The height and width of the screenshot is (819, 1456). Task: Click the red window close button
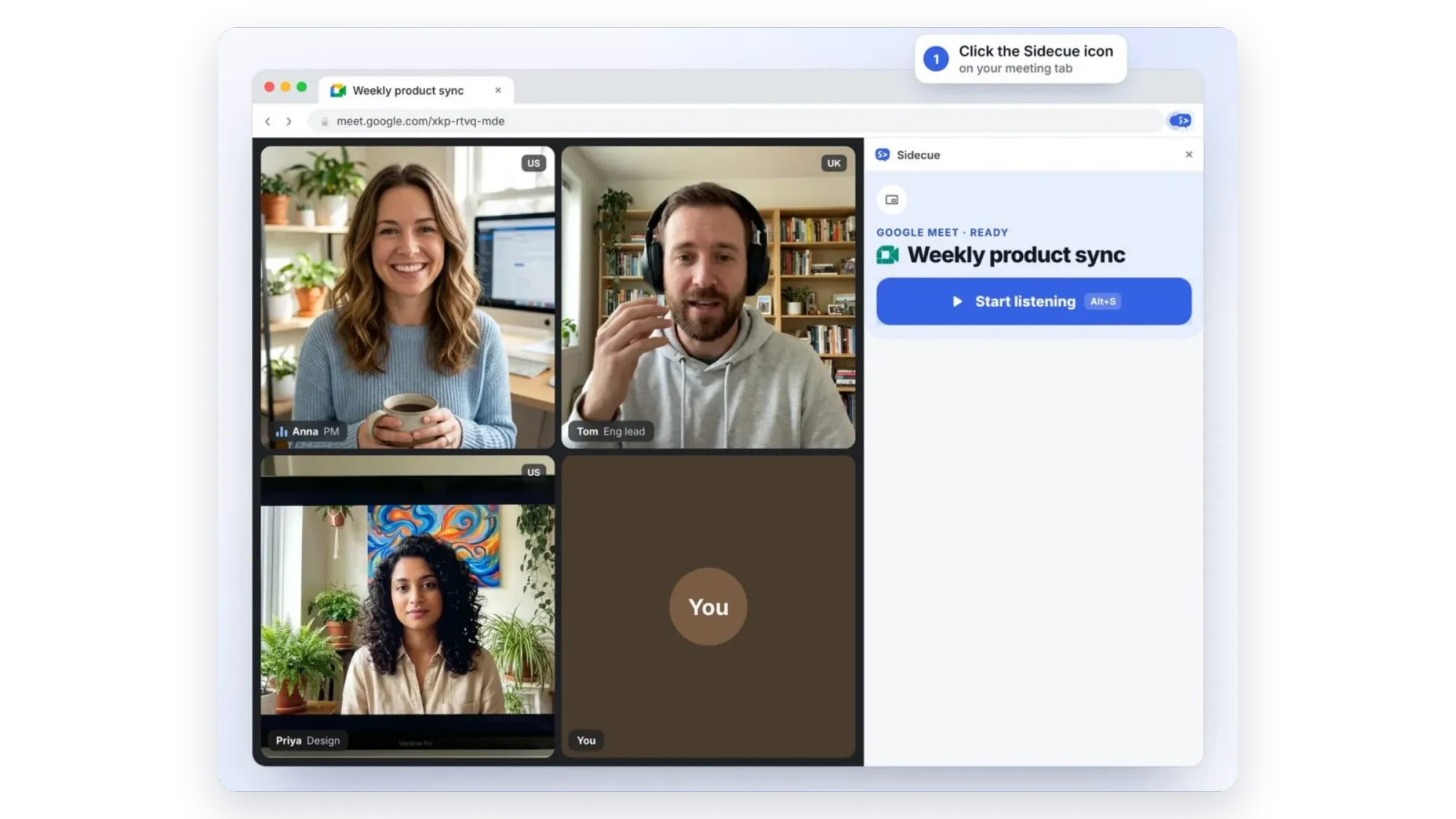tap(269, 87)
